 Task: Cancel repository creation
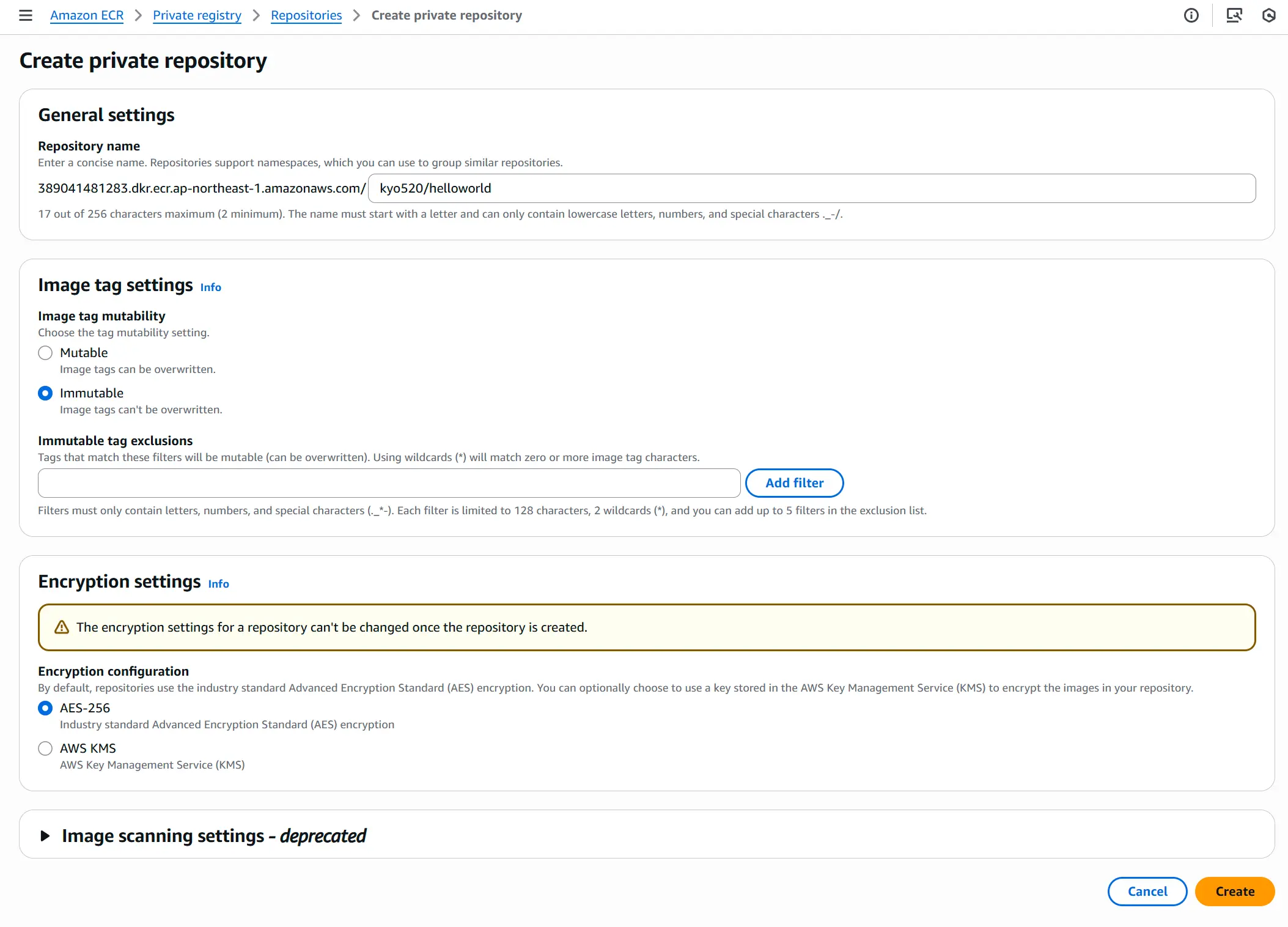click(x=1147, y=892)
